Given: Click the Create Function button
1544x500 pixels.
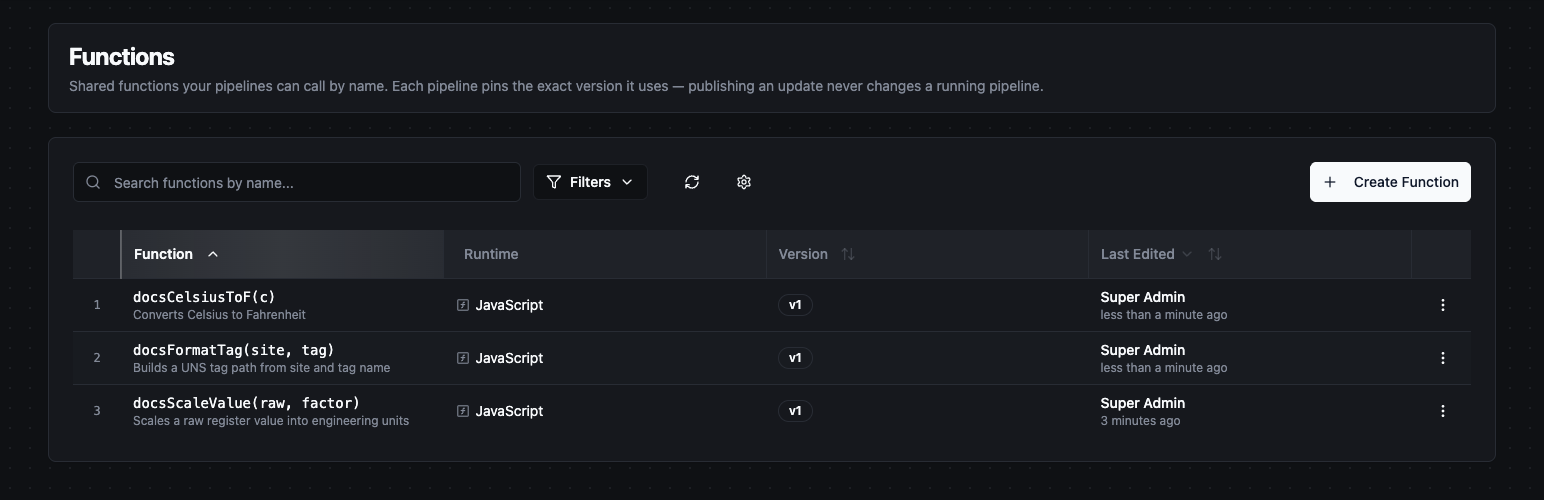Looking at the screenshot, I should [x=1390, y=182].
